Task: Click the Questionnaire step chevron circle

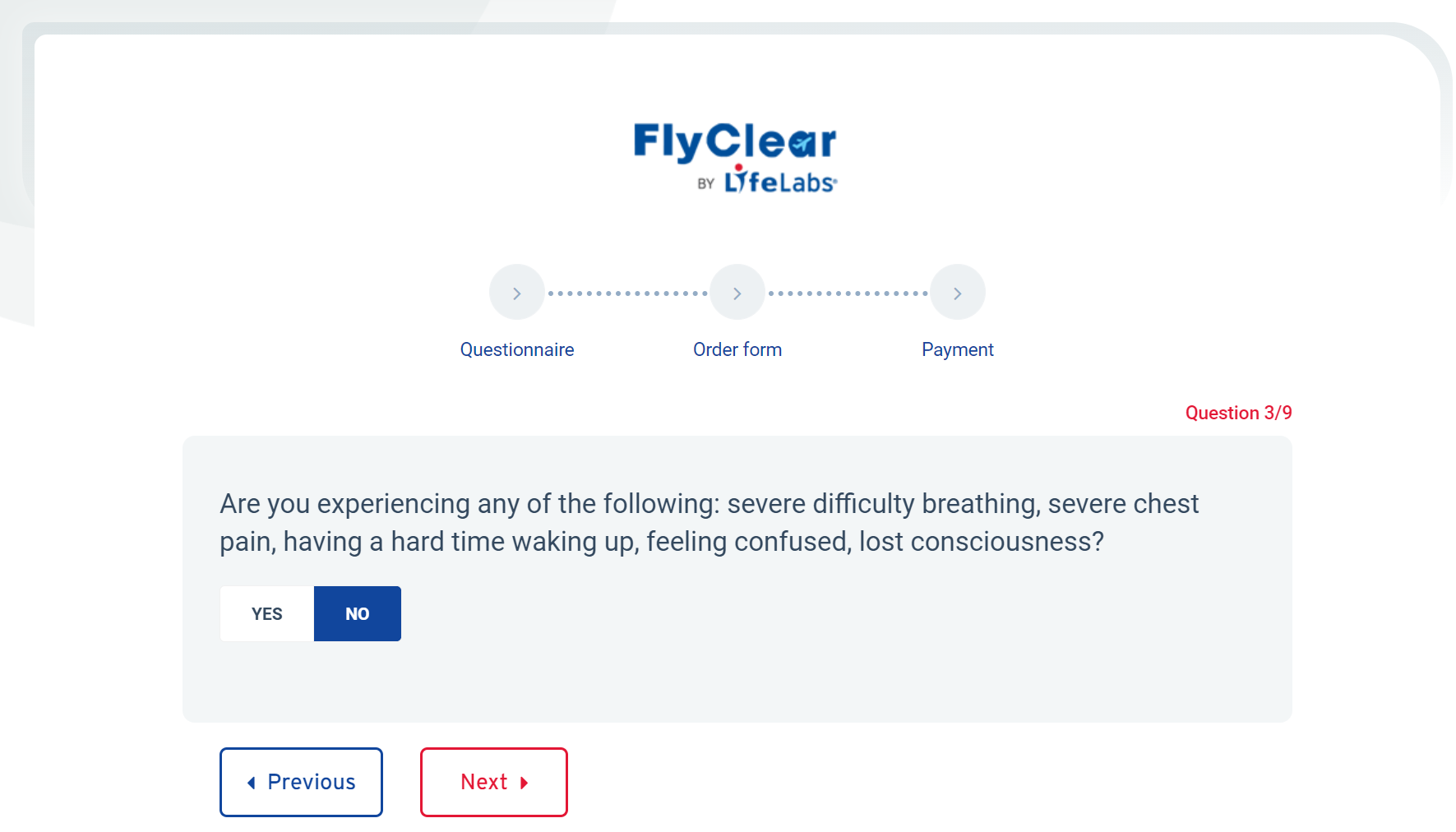Action: (x=516, y=293)
